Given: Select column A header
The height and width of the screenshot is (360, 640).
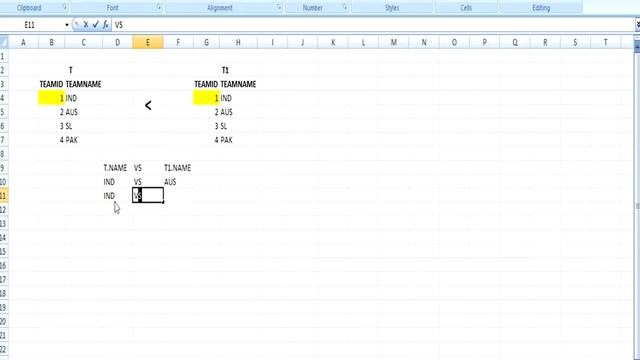Looking at the screenshot, I should pyautogui.click(x=23, y=42).
